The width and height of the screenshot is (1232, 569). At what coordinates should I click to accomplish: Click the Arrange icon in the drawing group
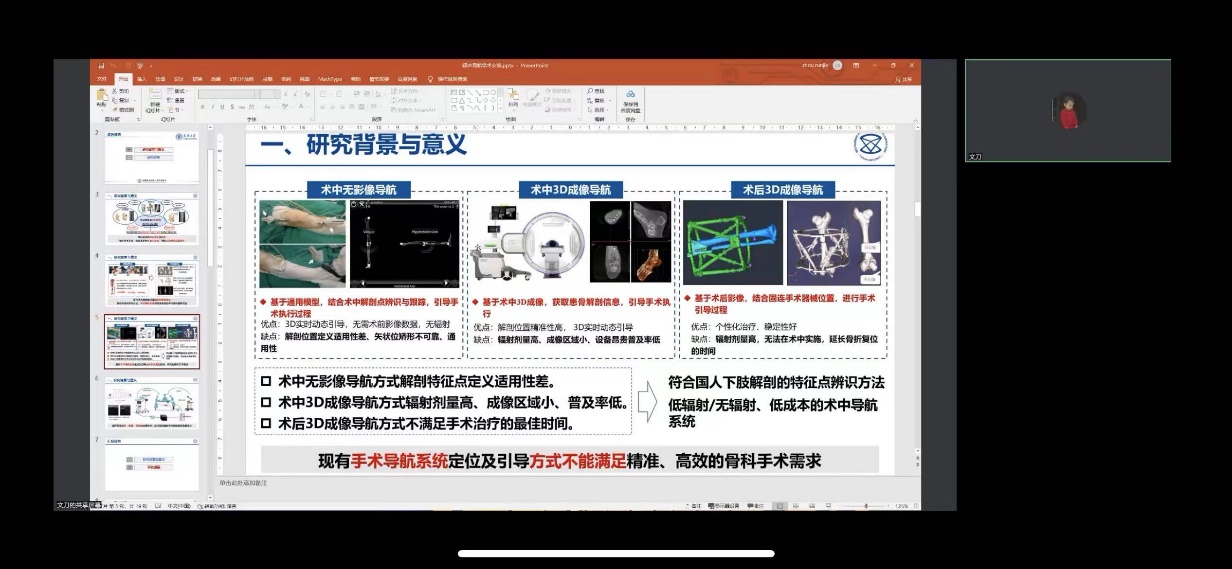(x=512, y=97)
